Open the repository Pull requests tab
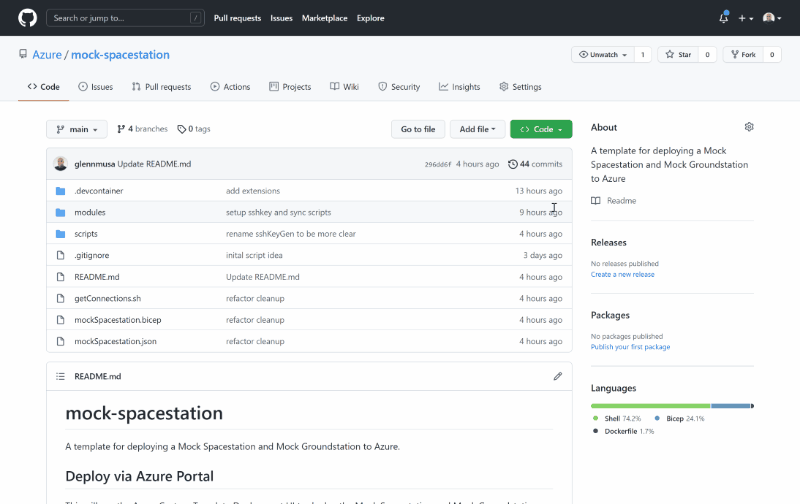Viewport: 800px width, 504px height. tap(161, 87)
